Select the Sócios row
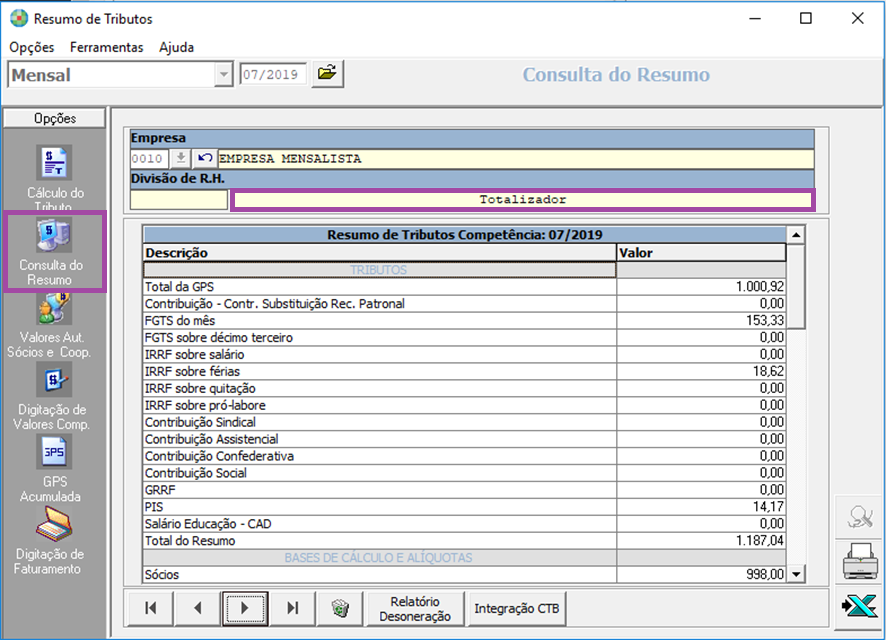 click(464, 575)
